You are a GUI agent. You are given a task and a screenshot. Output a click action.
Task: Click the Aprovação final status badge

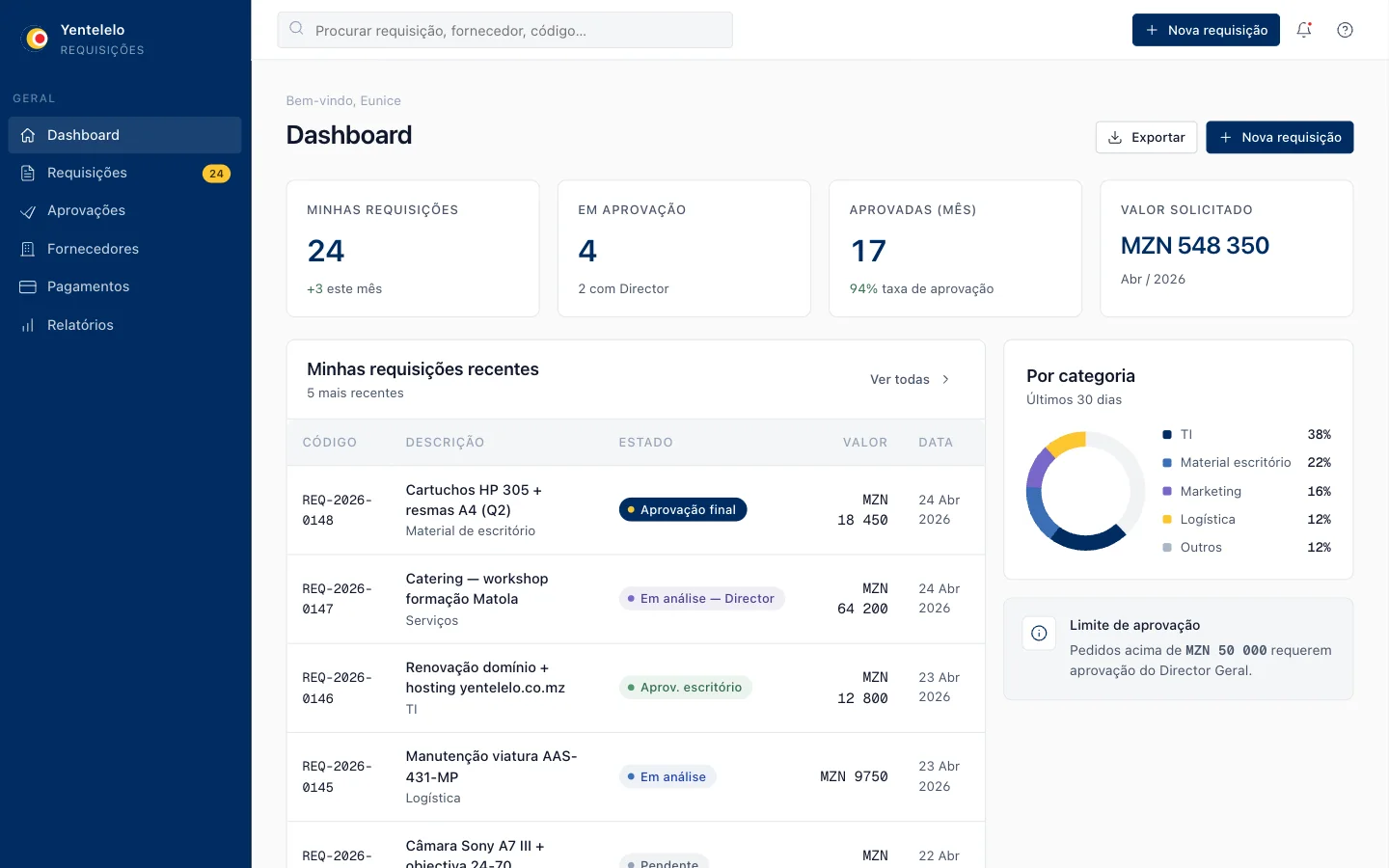(x=683, y=509)
